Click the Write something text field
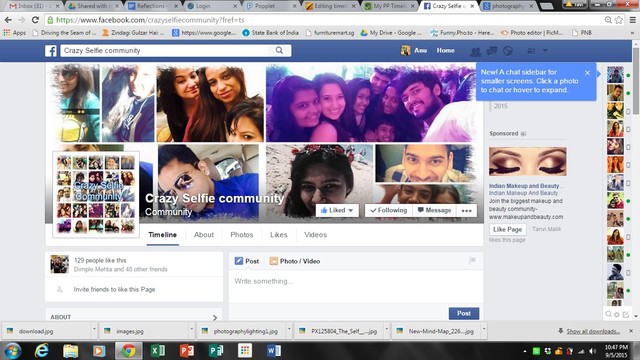The width and height of the screenshot is (640, 360). pyautogui.click(x=356, y=286)
